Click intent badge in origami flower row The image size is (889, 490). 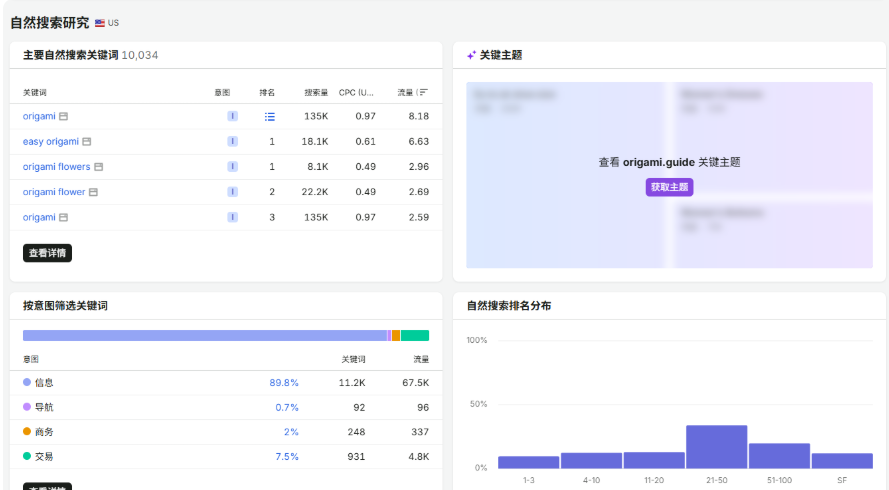click(x=232, y=192)
